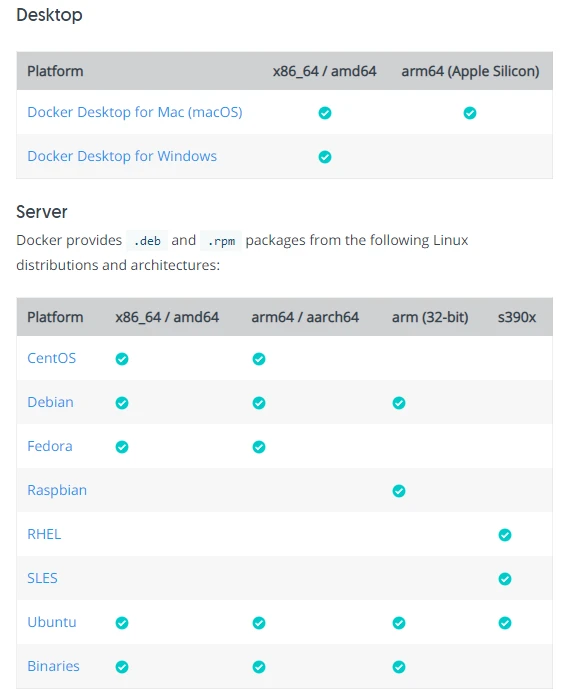Open the Debian platform link
565x700 pixels.
tap(50, 402)
